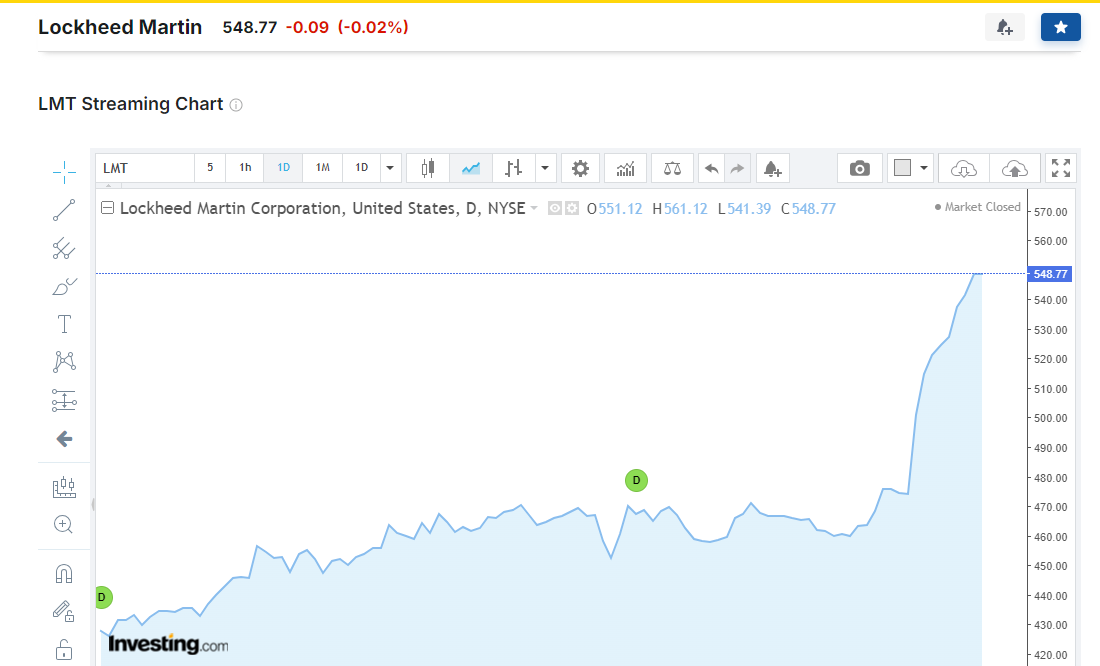The width and height of the screenshot is (1100, 666).
Task: Toggle lock all drawing tools
Action: coord(64,650)
